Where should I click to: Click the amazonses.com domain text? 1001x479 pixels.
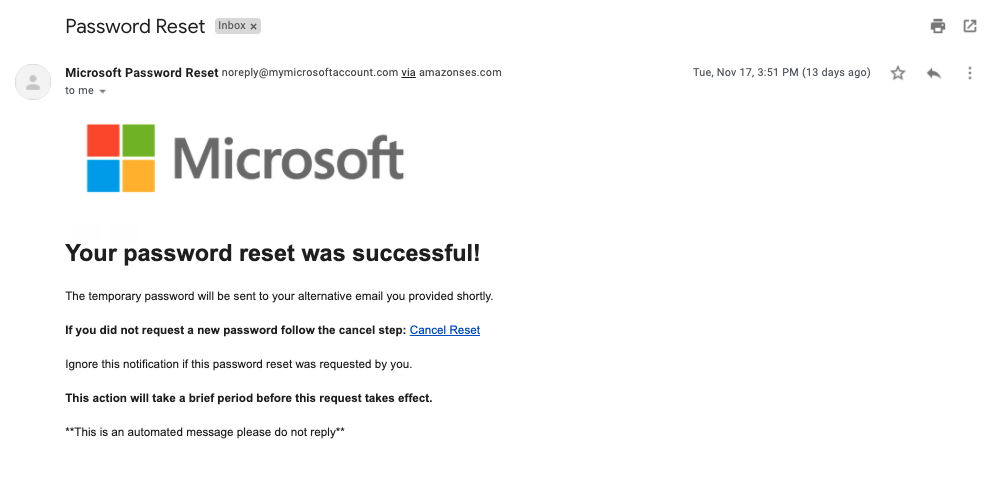(460, 72)
